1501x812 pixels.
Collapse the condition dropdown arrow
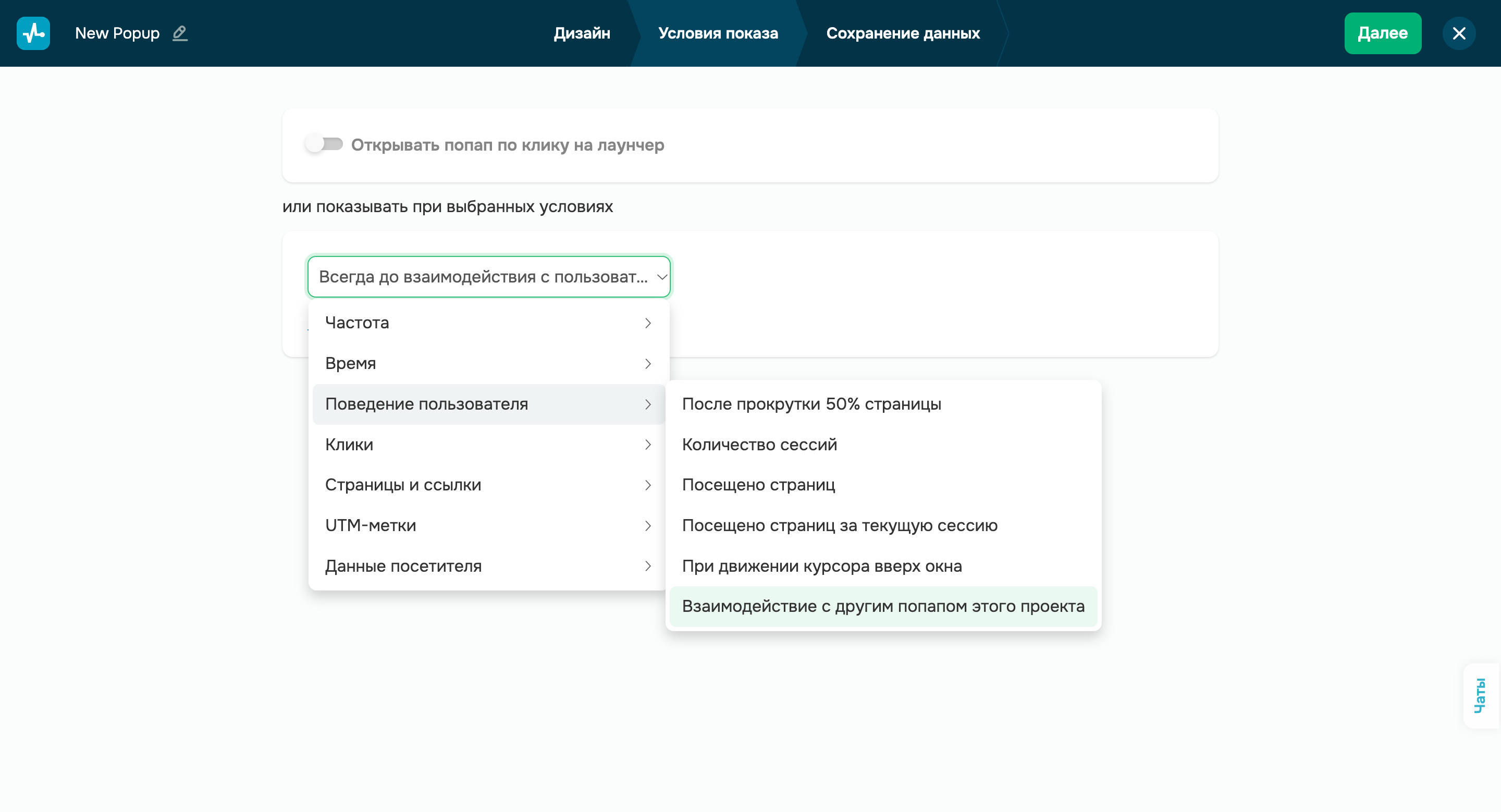tap(661, 277)
